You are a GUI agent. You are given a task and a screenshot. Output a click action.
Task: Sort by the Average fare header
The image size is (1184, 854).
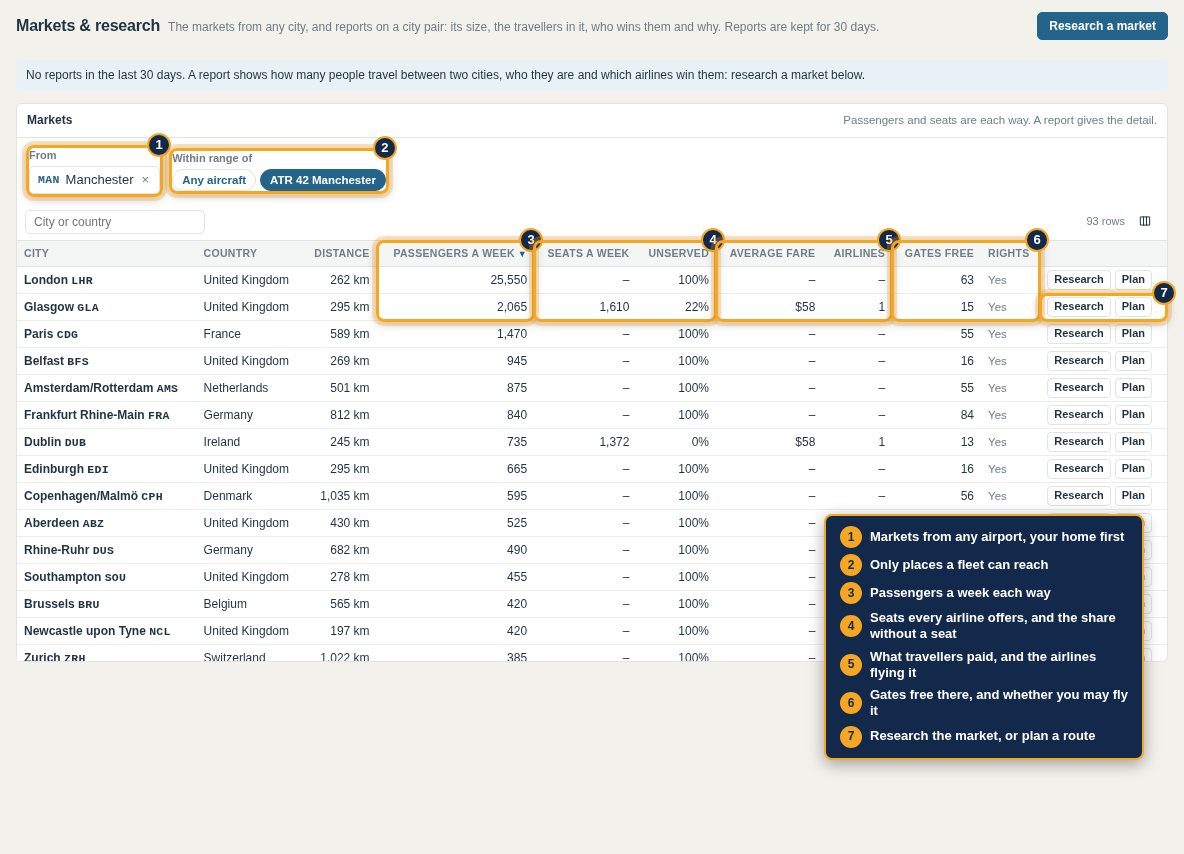pos(772,254)
